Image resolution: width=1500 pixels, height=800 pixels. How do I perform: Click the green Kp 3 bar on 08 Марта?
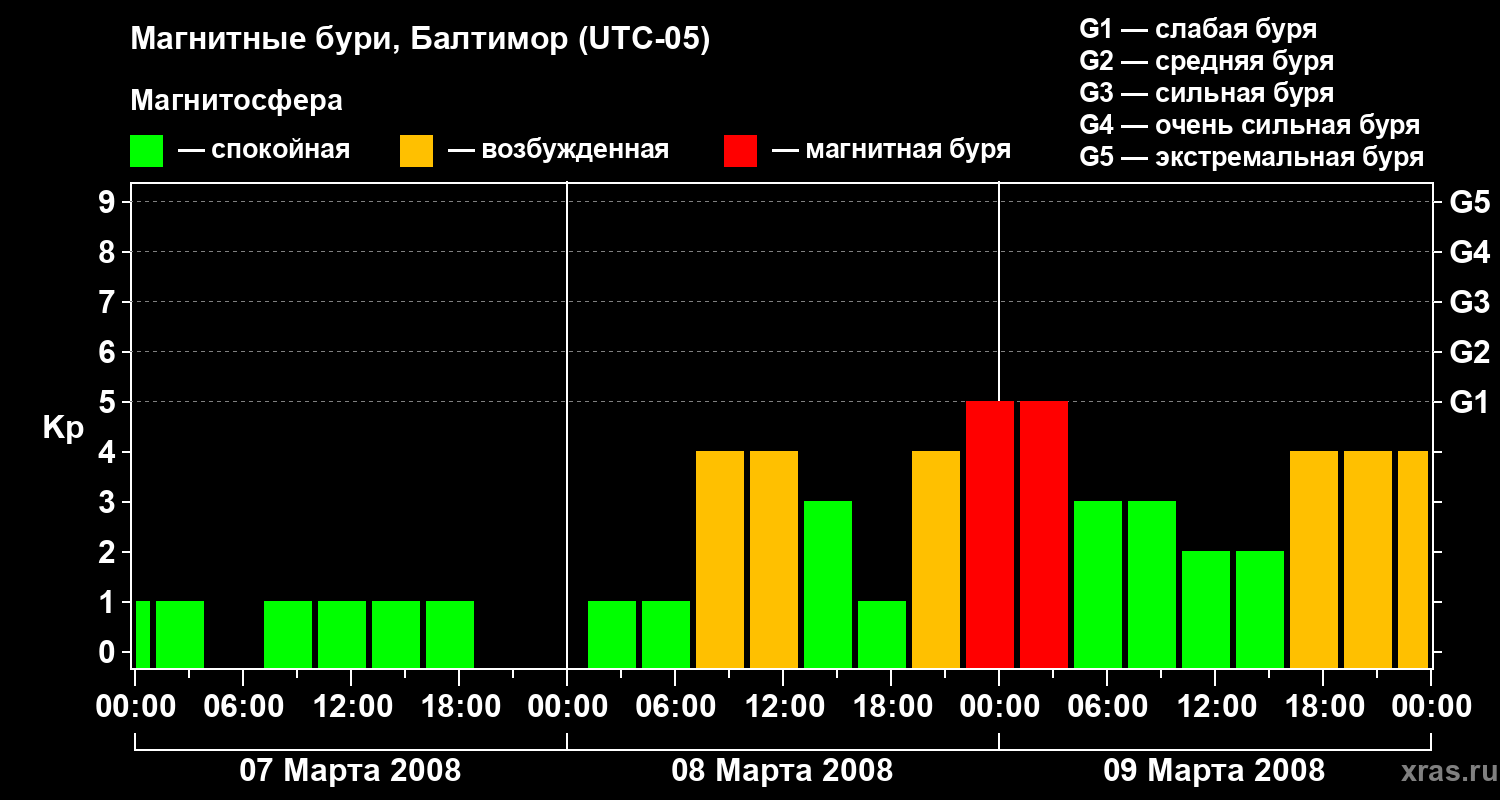[x=828, y=584]
